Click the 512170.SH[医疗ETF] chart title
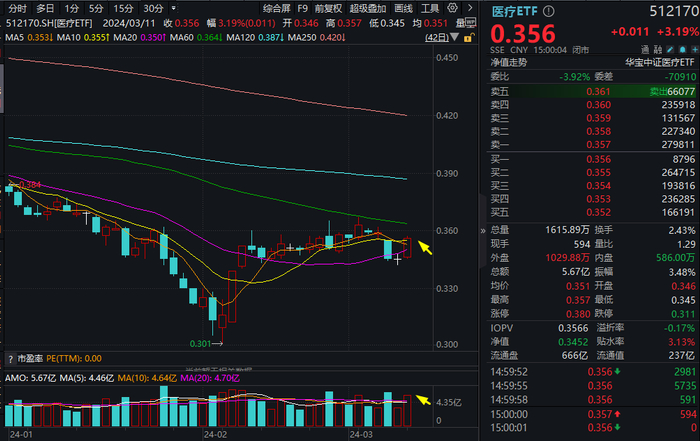The width and height of the screenshot is (700, 441). pyautogui.click(x=49, y=23)
